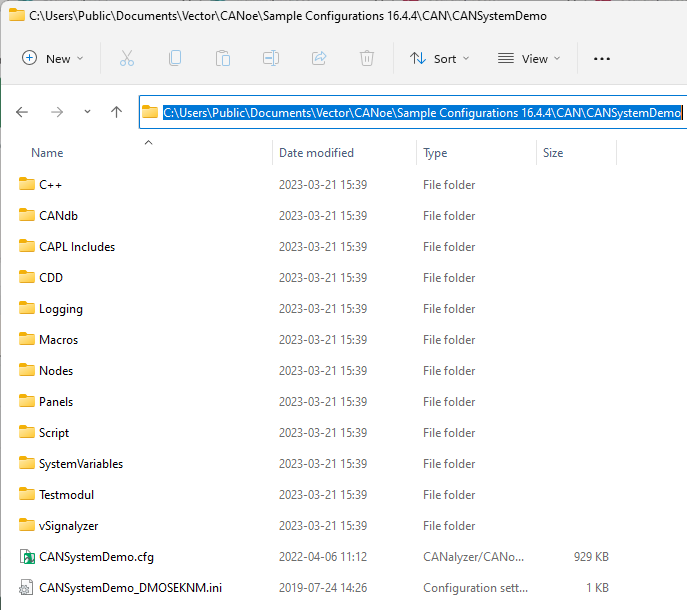
Task: Click the CANSystemDemo.cfg file icon
Action: 27,557
